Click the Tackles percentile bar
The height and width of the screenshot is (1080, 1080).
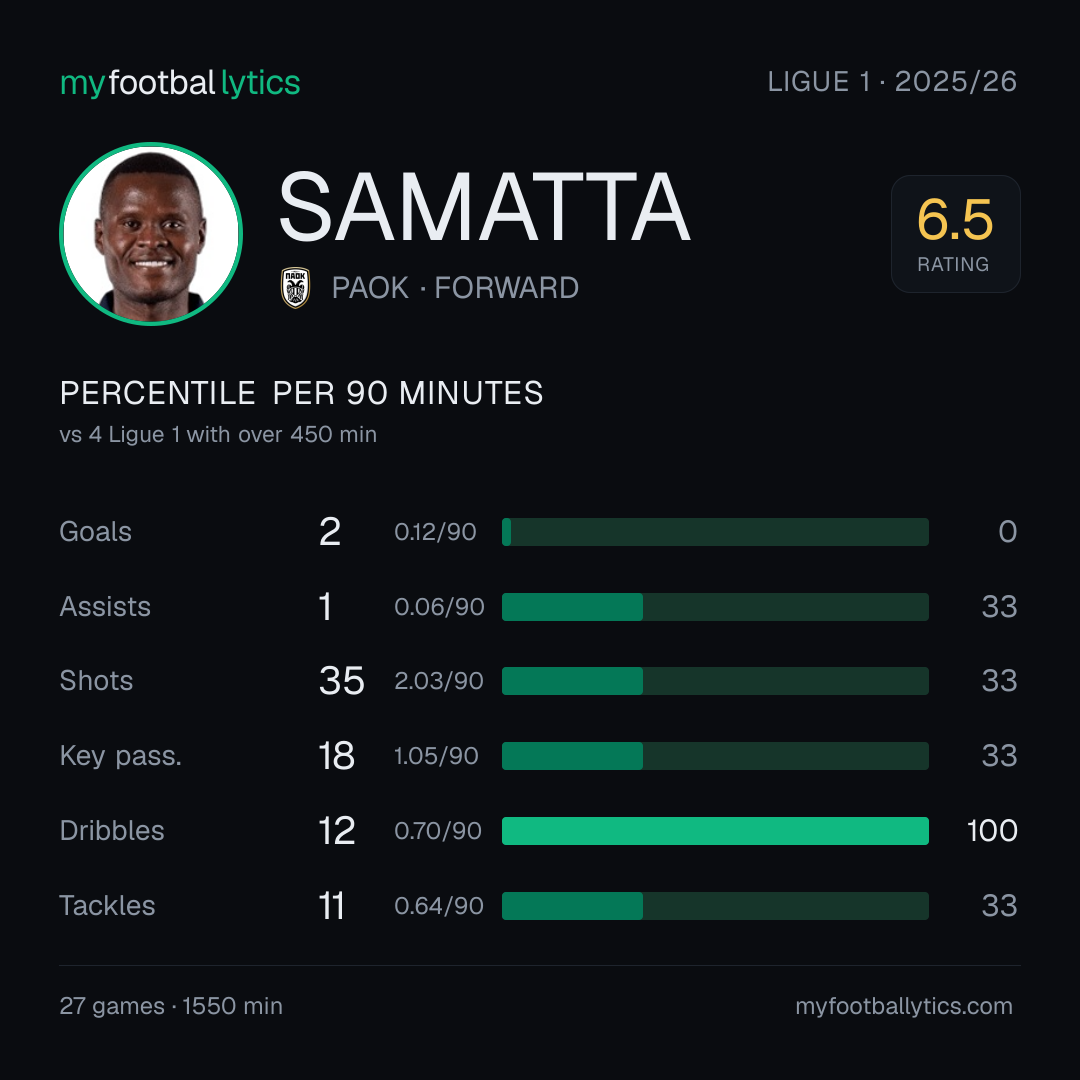coord(715,906)
